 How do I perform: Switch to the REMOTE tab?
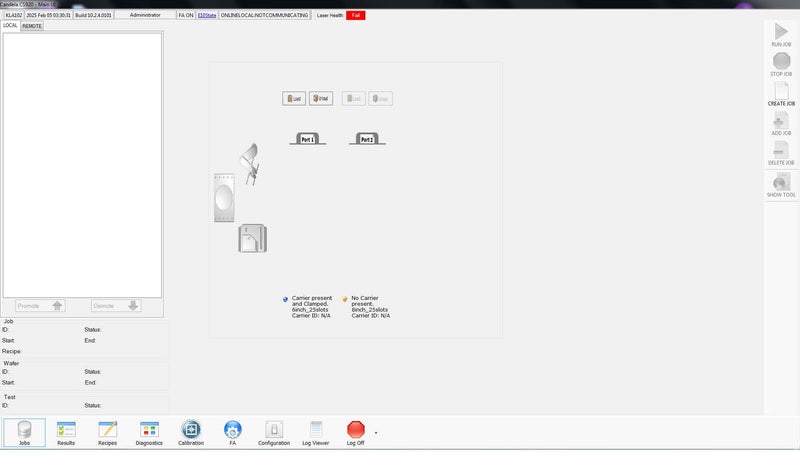32,26
